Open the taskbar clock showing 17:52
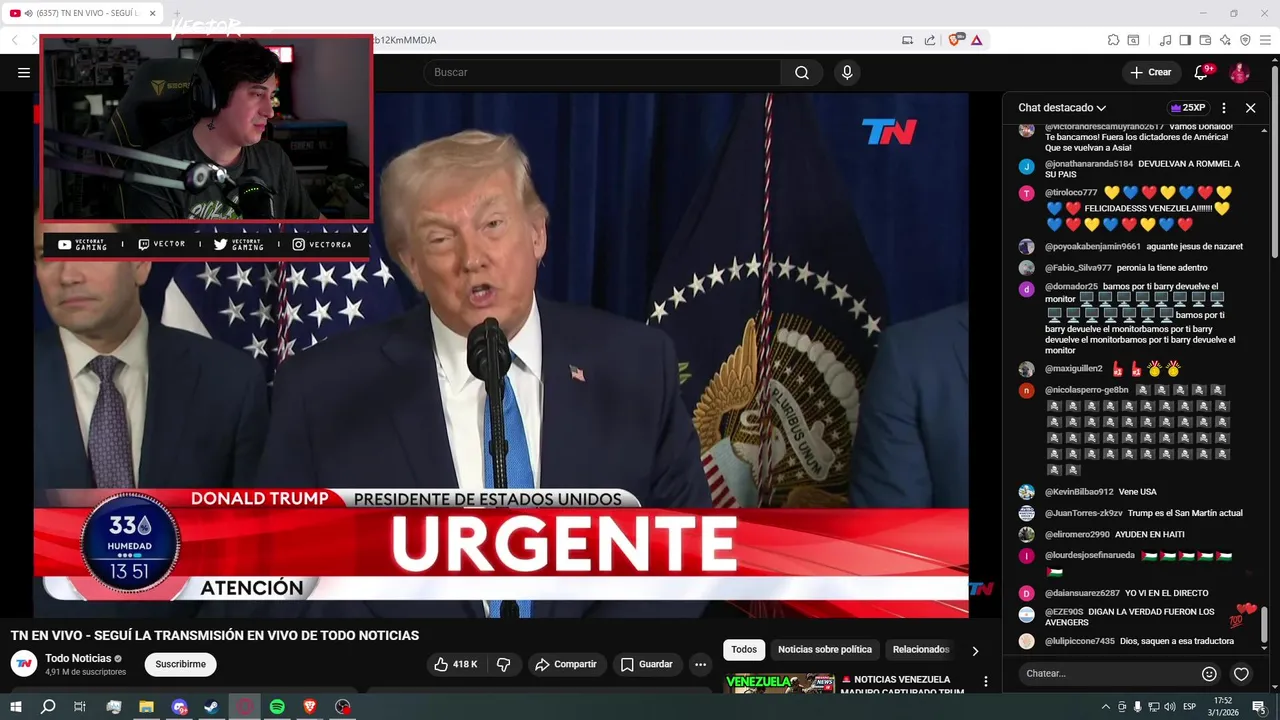 pos(1222,707)
